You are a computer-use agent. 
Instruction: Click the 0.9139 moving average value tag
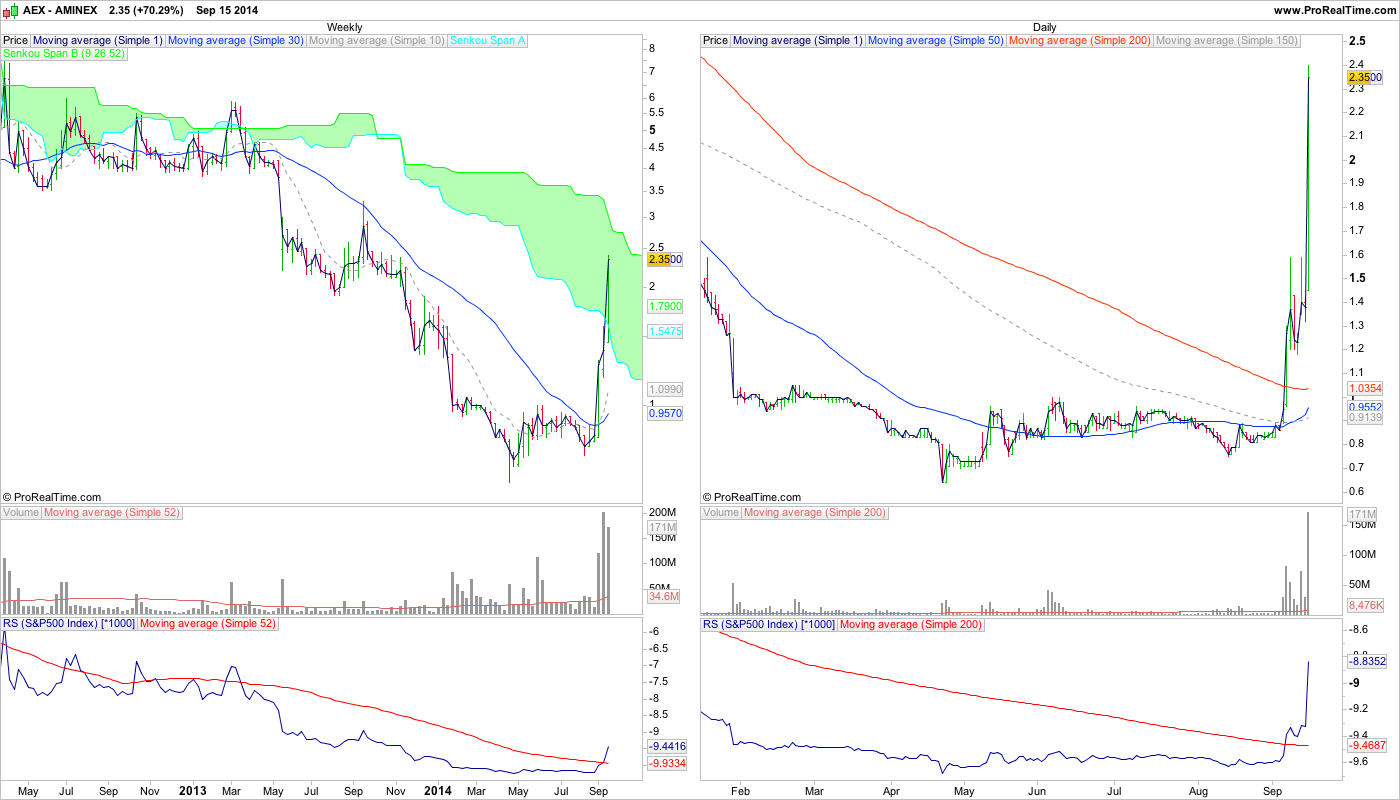point(1365,418)
